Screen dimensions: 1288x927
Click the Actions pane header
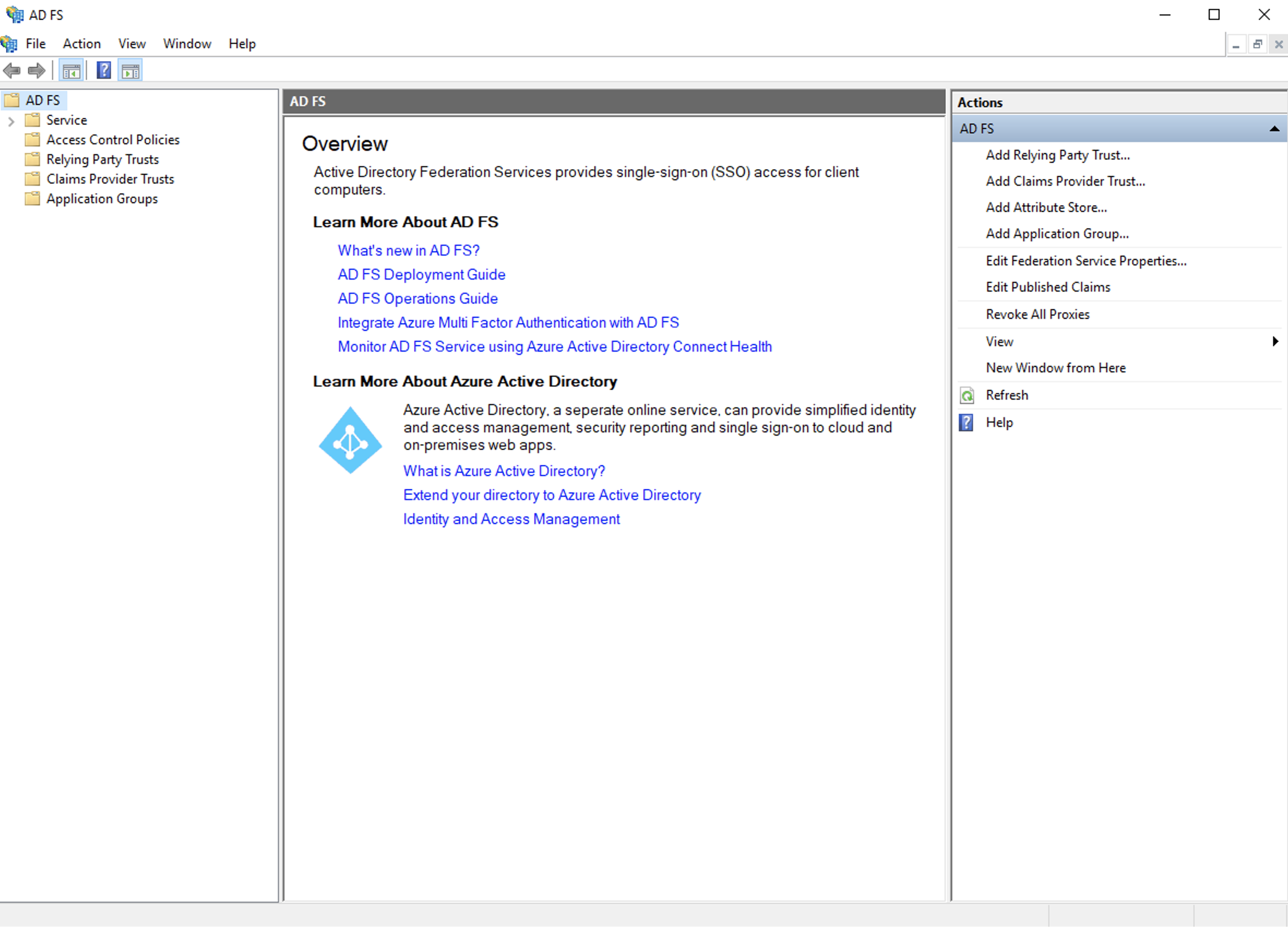tap(1119, 102)
